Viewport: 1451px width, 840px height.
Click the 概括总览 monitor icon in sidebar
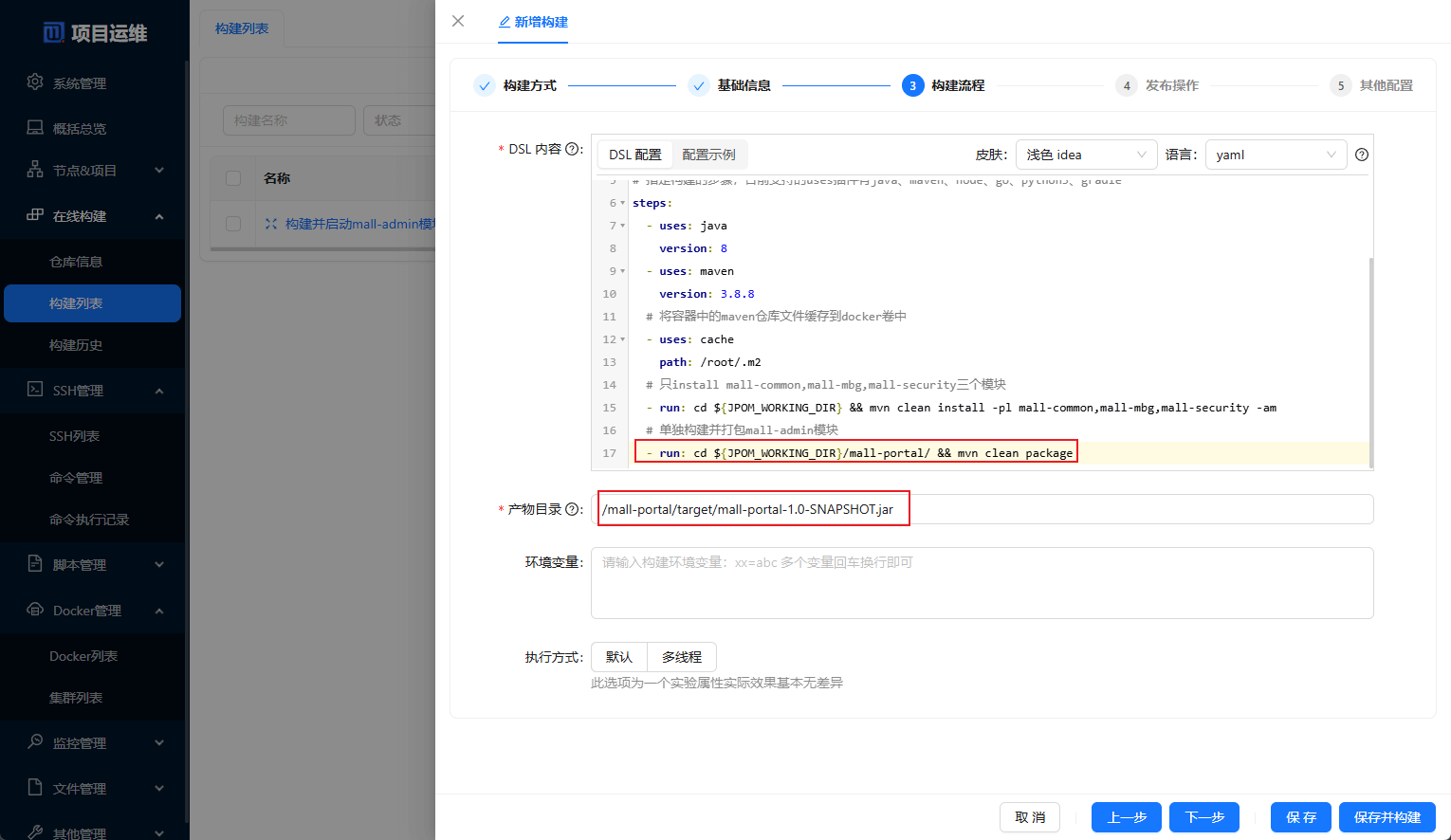35,128
